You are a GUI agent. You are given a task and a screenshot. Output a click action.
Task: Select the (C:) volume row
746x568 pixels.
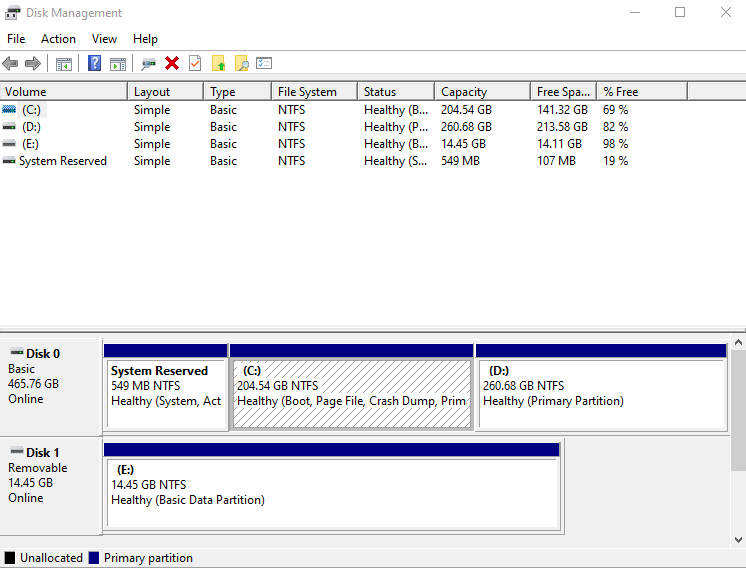point(344,109)
